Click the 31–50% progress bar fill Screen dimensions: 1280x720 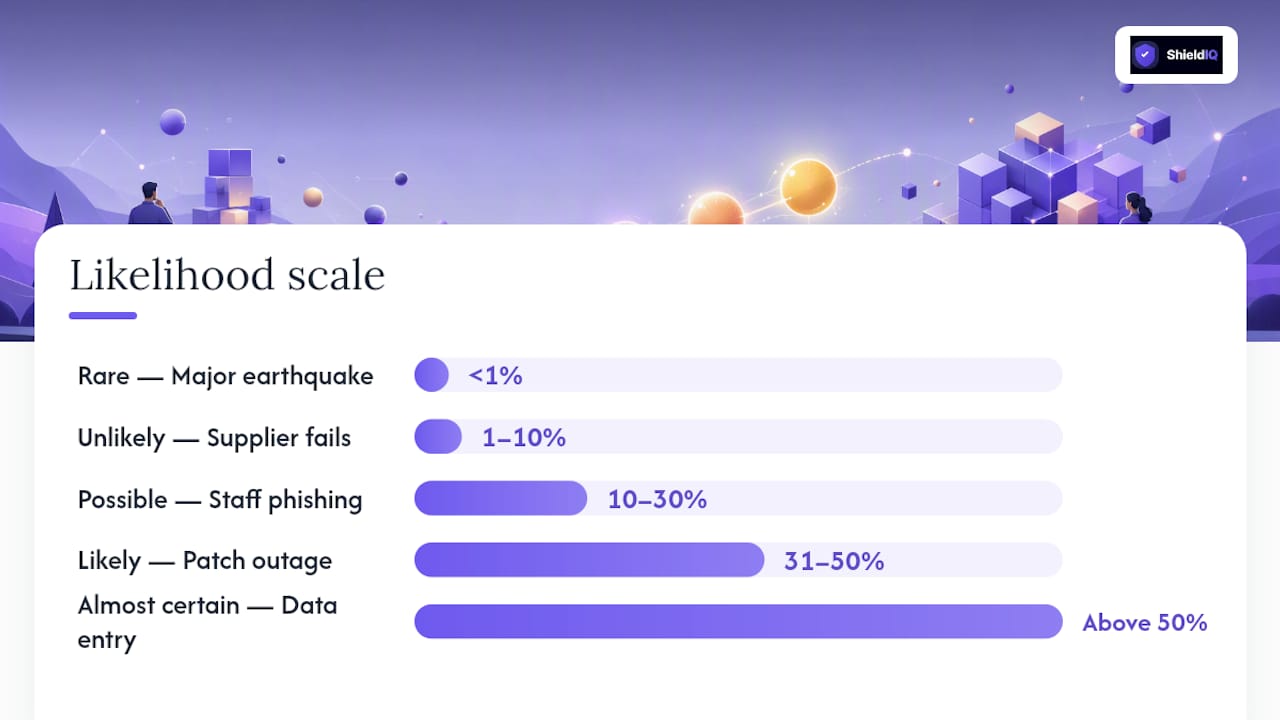tap(590, 560)
